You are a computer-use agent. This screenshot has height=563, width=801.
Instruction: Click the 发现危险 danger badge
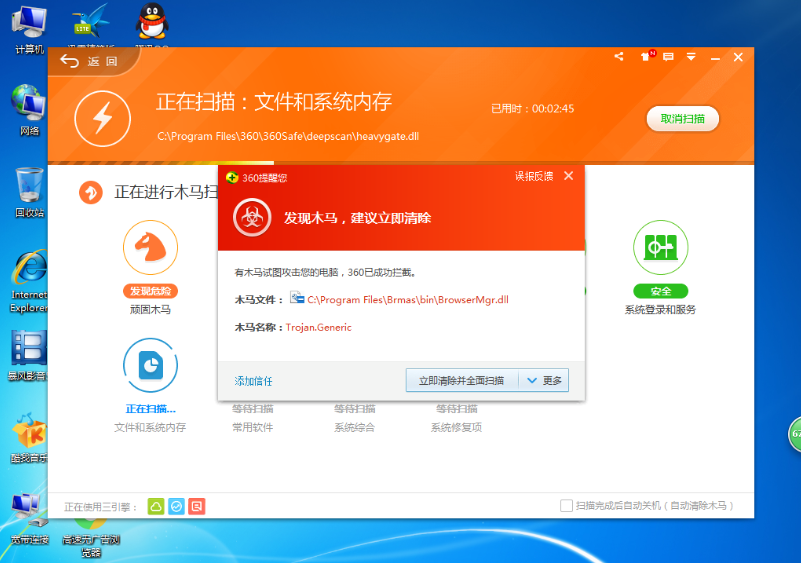(150, 291)
